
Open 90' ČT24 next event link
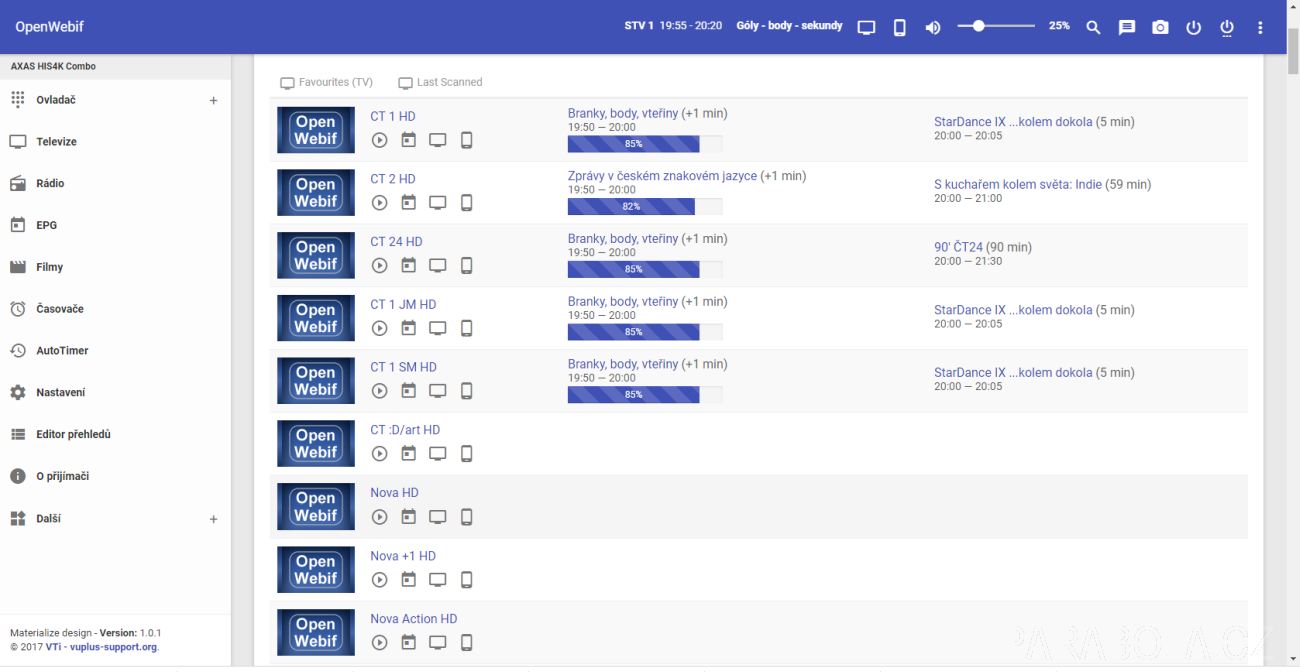958,247
